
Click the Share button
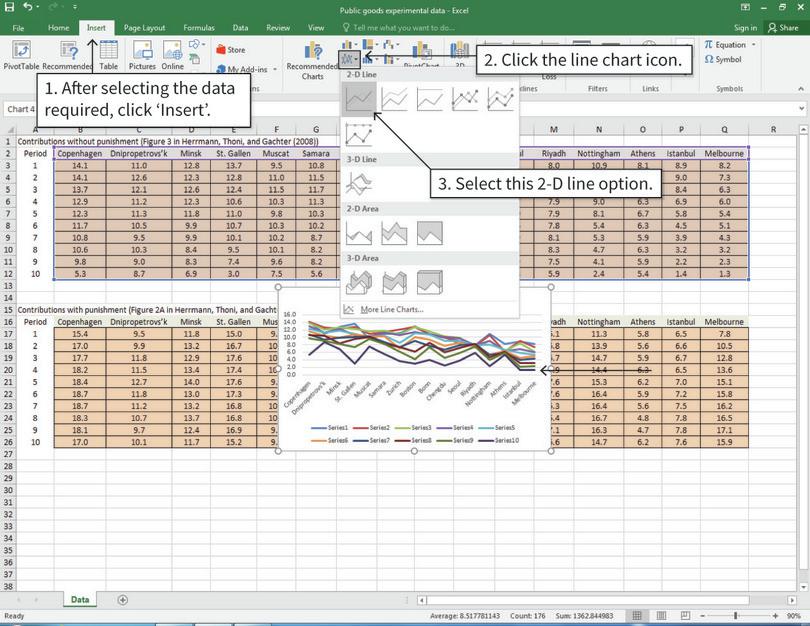783,28
